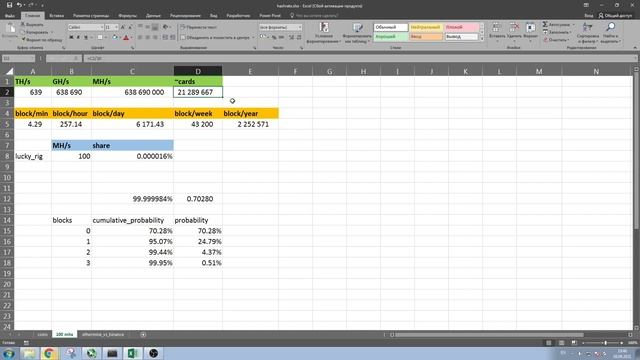Screen dimensions: 640x360
Task: Switch to the ethermine_vs_binance sheet tab
Action: 103,334
